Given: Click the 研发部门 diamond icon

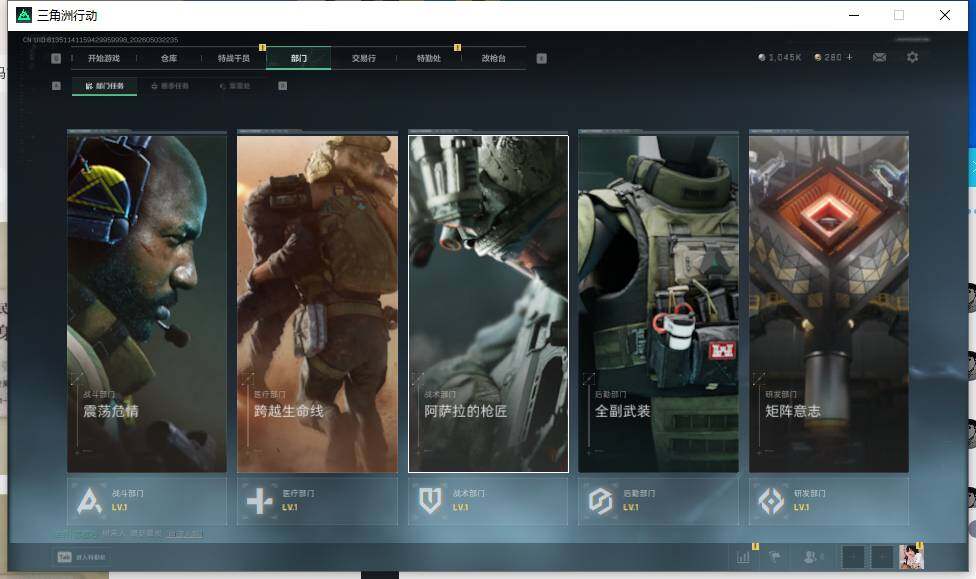Looking at the screenshot, I should point(771,501).
